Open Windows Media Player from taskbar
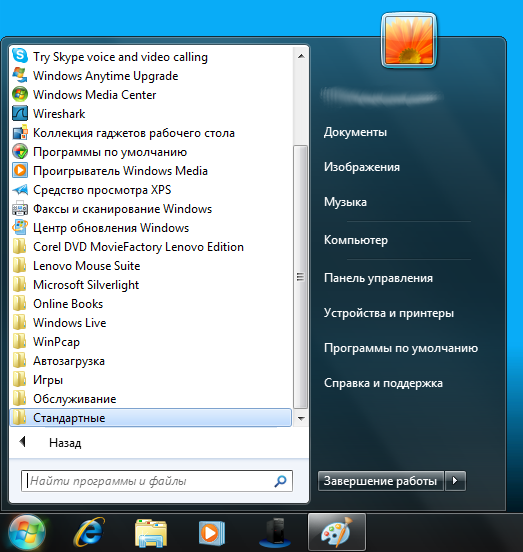523x552 pixels. 212,533
